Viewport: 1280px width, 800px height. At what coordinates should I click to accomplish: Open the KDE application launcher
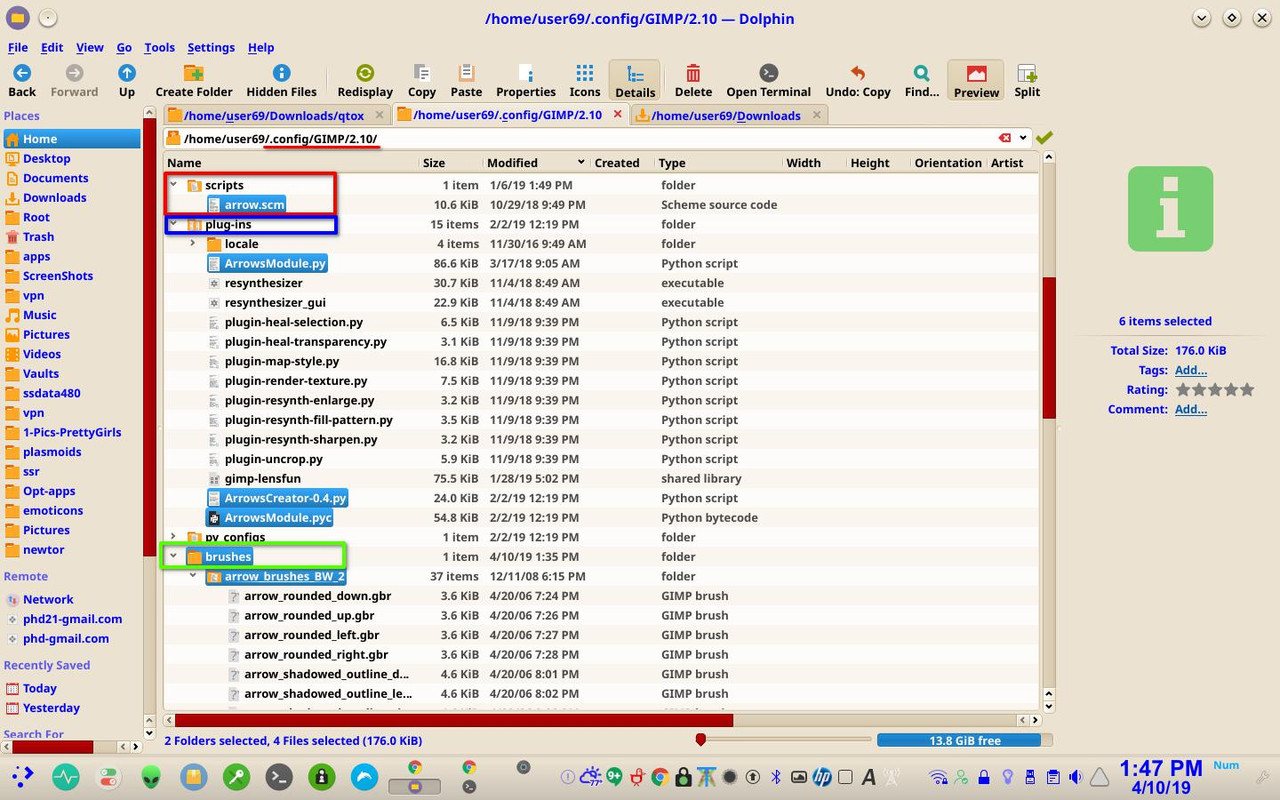coord(23,776)
